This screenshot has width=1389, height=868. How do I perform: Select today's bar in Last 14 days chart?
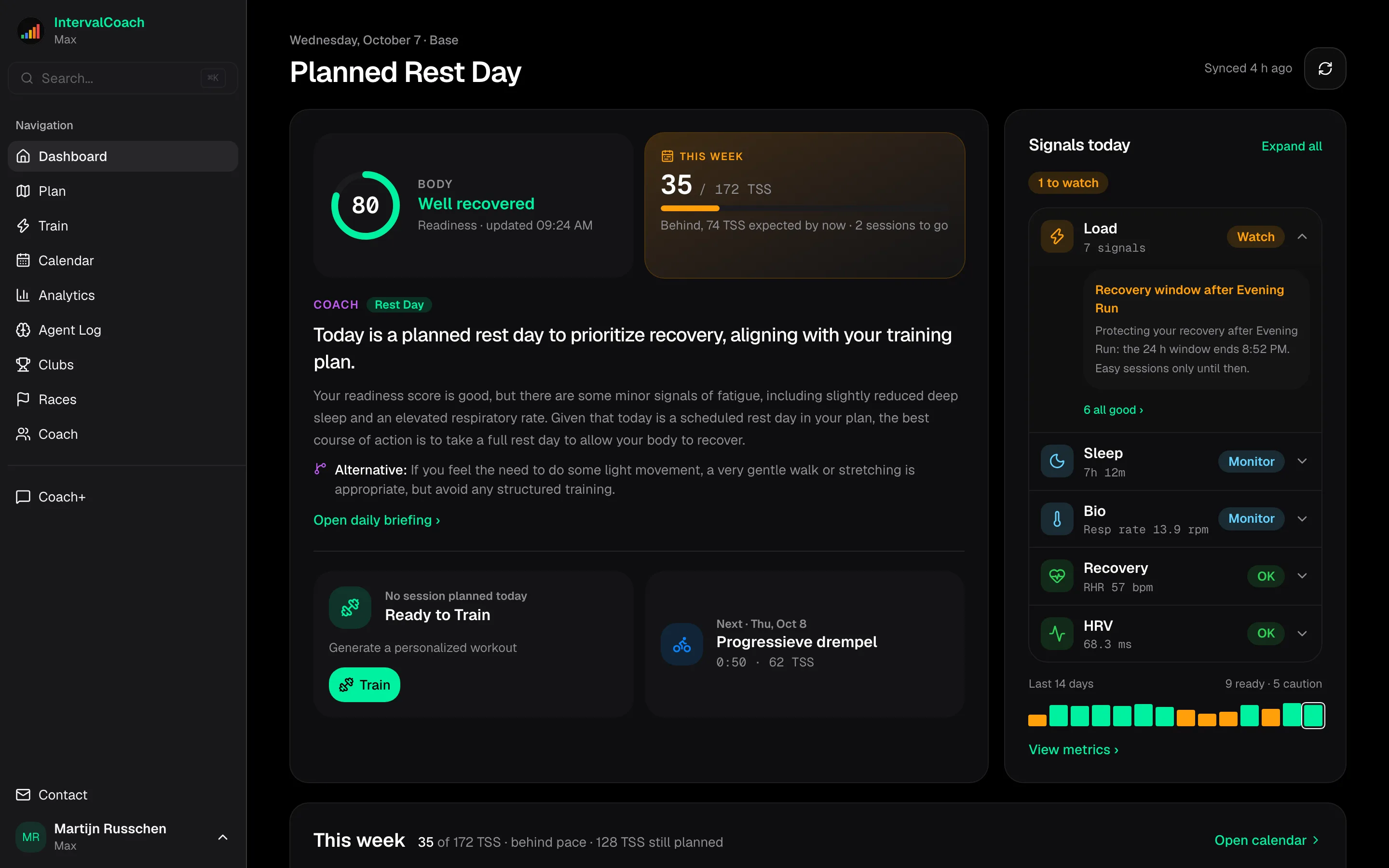coord(1313,716)
